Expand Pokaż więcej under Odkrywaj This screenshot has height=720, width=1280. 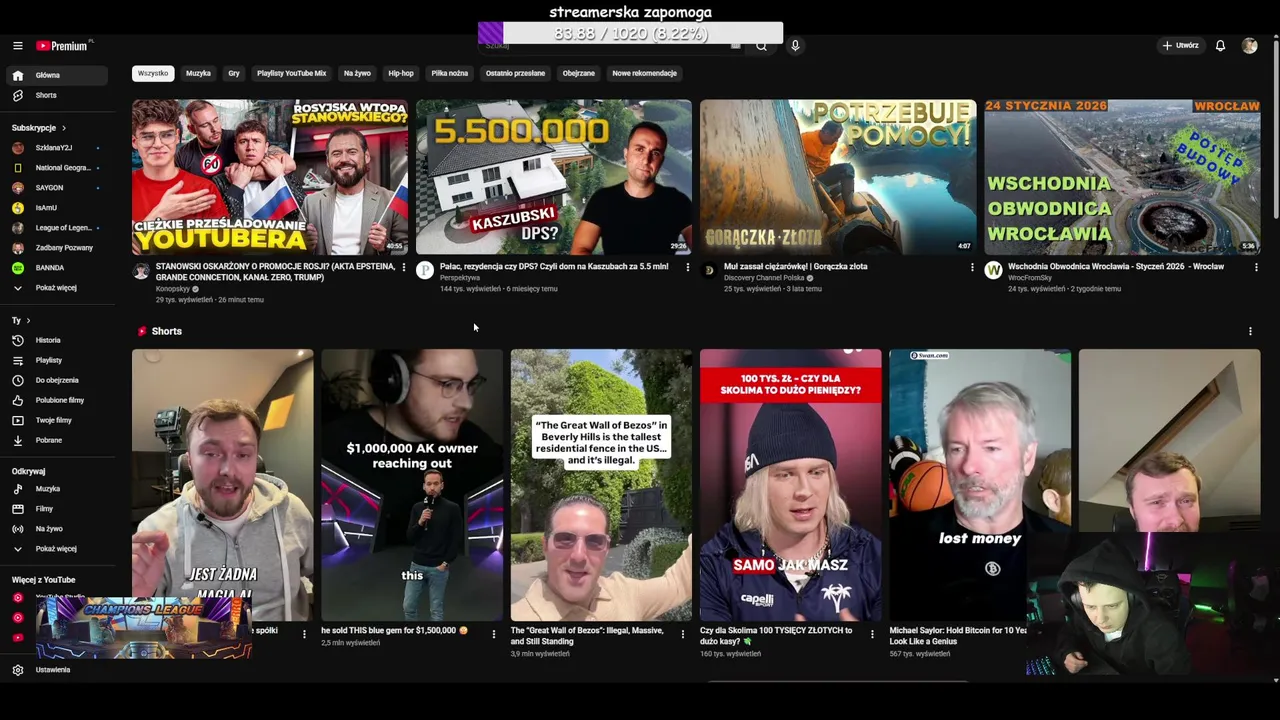57,549
